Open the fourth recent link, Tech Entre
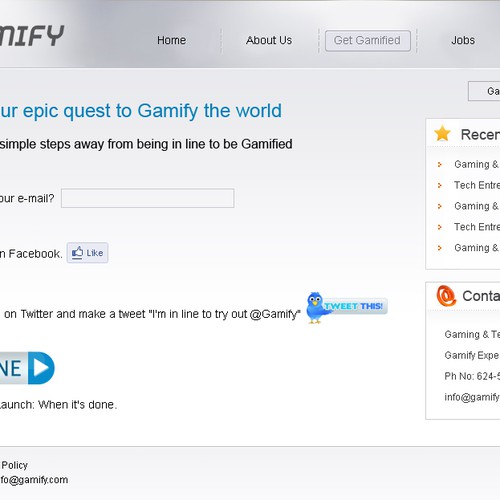This screenshot has height=500, width=500. 477,227
